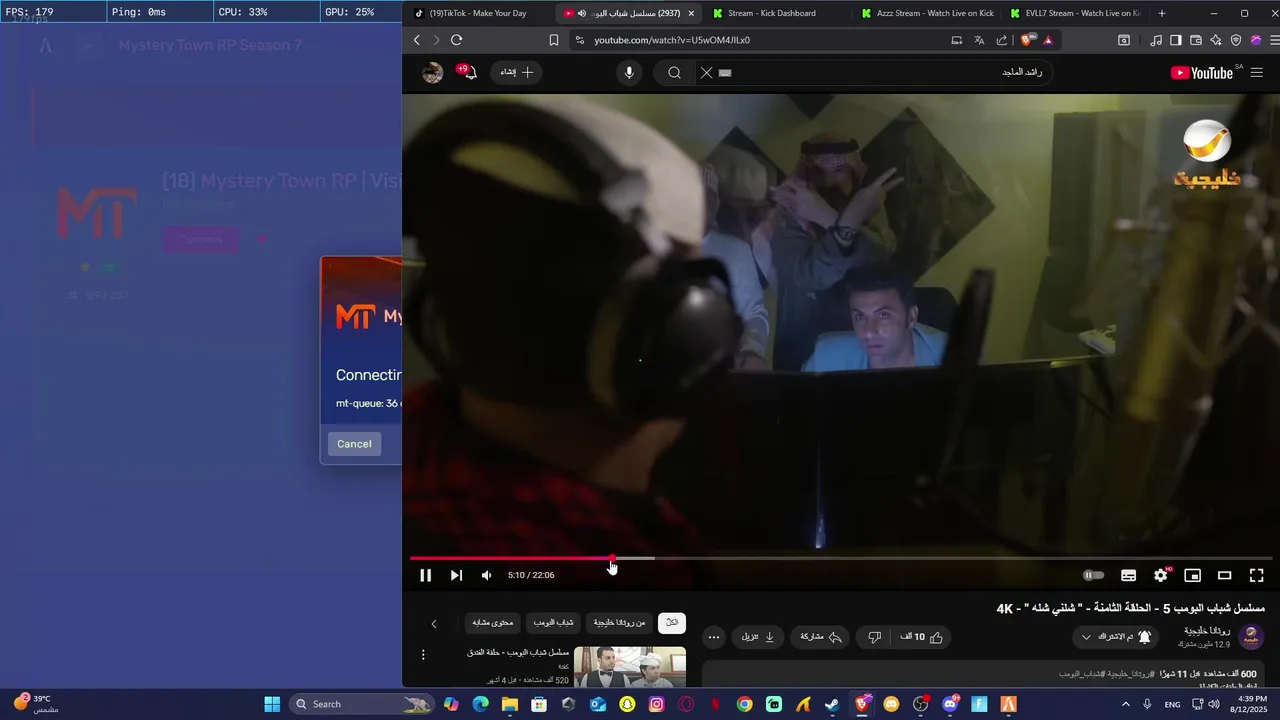
Task: Switch to Stream - Kick Dashboard tab
Action: pos(772,13)
